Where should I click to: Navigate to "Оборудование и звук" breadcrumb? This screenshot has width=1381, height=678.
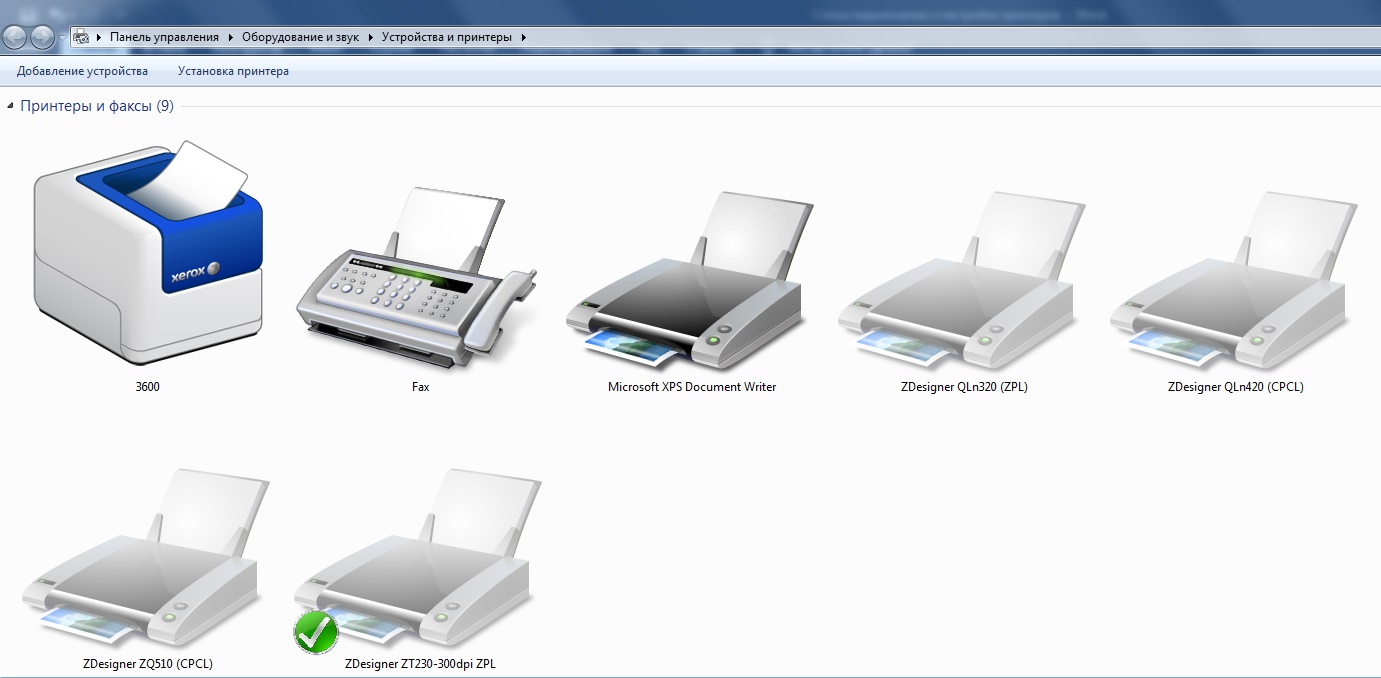tap(300, 37)
